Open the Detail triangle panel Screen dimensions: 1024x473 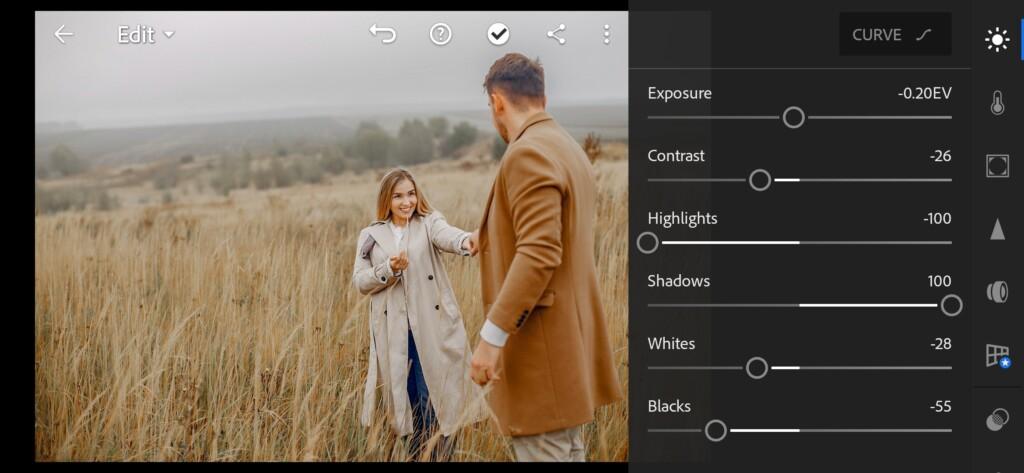pyautogui.click(x=997, y=229)
